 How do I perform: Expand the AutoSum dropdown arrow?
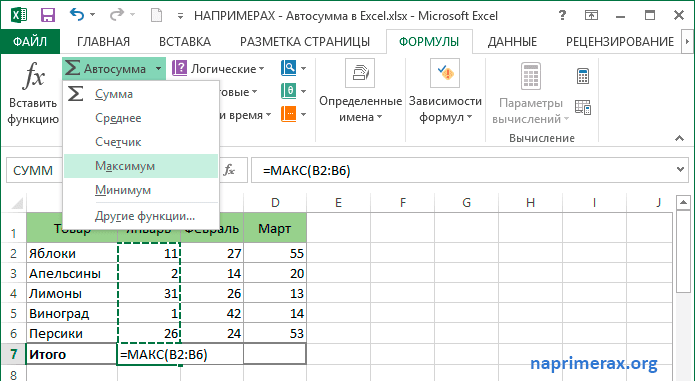158,69
